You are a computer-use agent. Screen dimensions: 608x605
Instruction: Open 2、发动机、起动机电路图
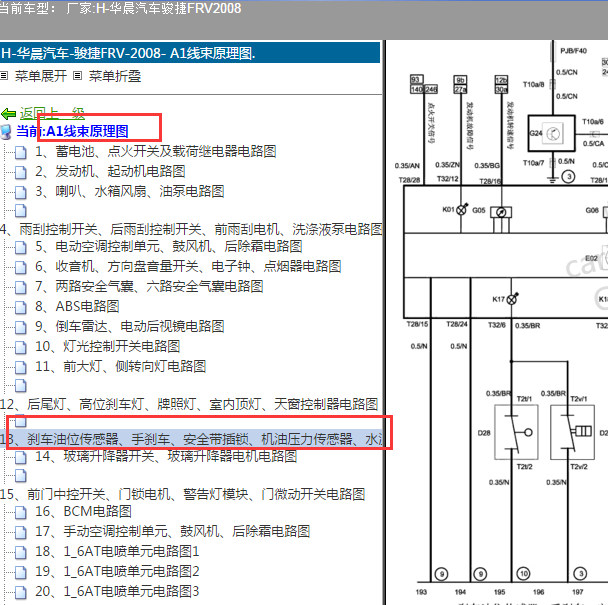pos(110,171)
